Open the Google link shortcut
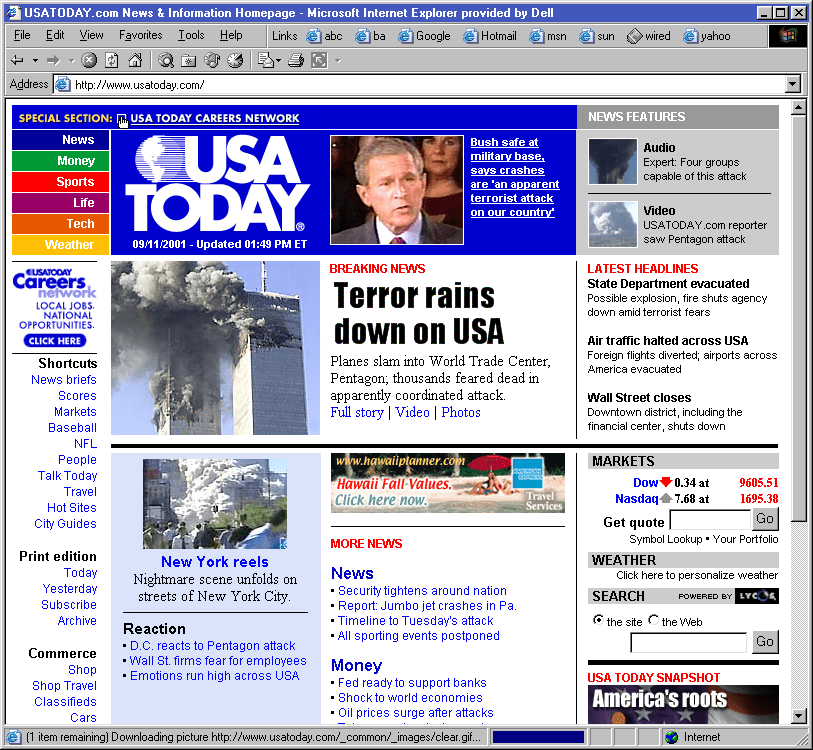This screenshot has width=813, height=750. pyautogui.click(x=424, y=36)
